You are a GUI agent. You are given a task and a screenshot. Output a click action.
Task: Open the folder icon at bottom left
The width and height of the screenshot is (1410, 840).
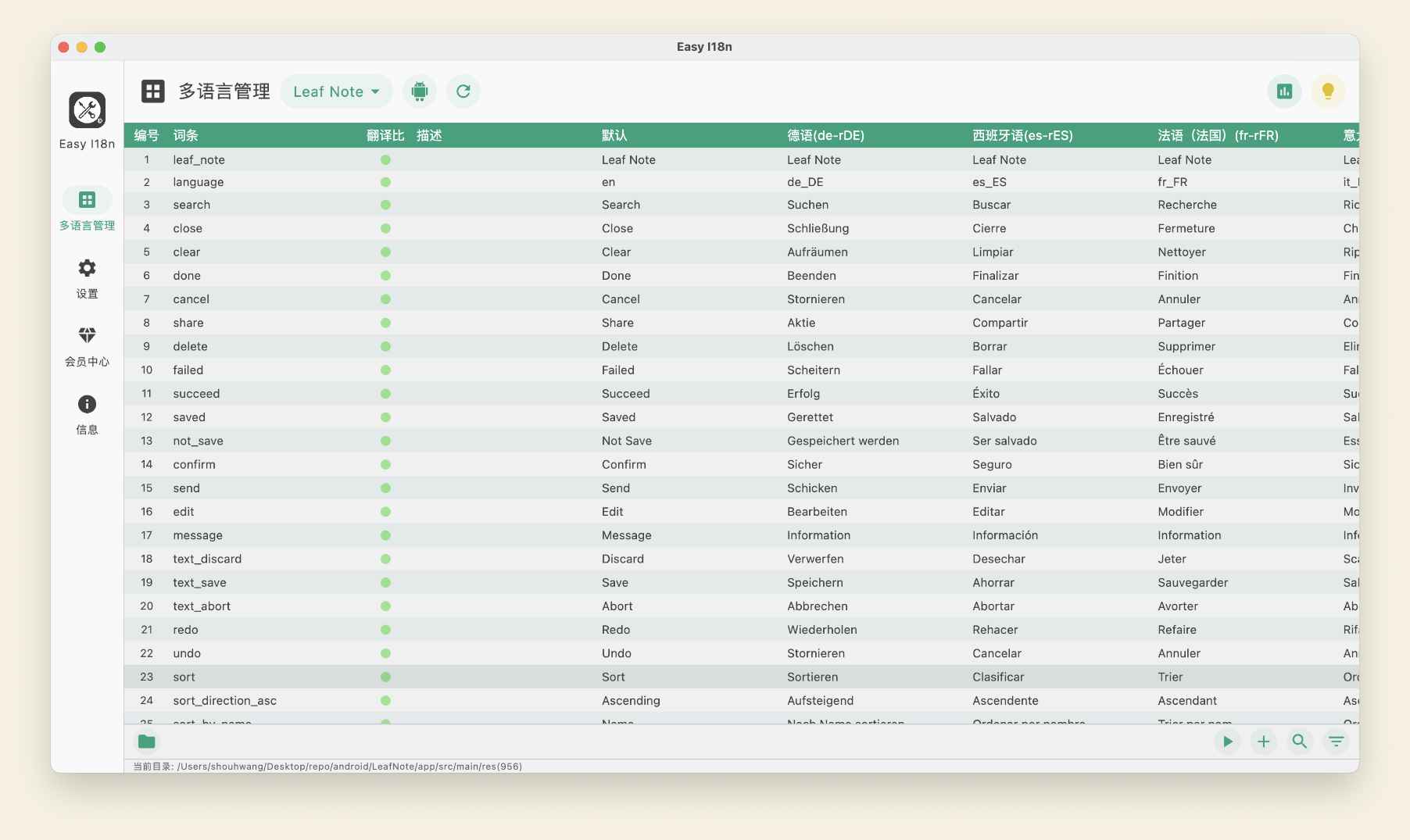click(147, 742)
